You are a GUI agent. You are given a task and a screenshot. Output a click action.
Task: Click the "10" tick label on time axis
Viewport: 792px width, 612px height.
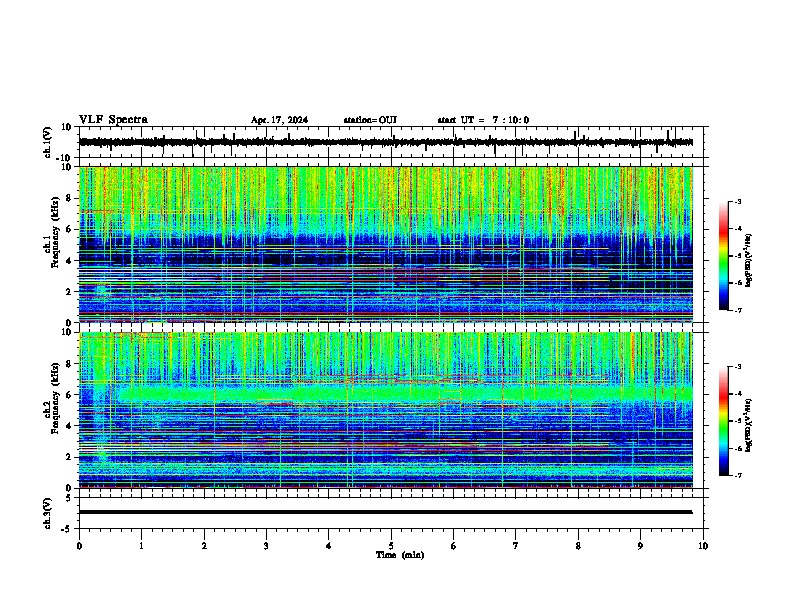703,546
